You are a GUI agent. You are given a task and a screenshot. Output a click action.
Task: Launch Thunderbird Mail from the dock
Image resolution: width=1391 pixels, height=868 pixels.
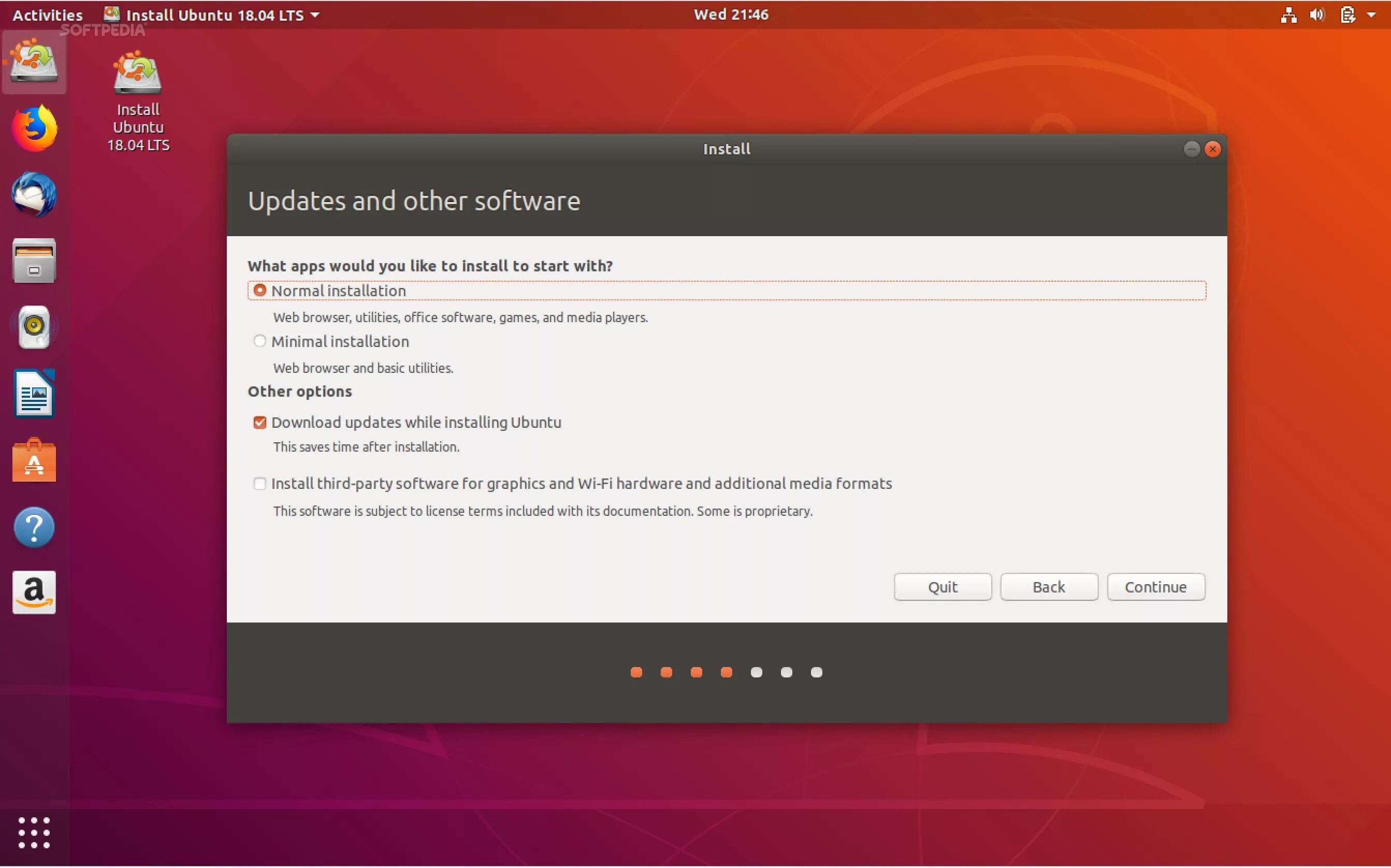click(34, 194)
